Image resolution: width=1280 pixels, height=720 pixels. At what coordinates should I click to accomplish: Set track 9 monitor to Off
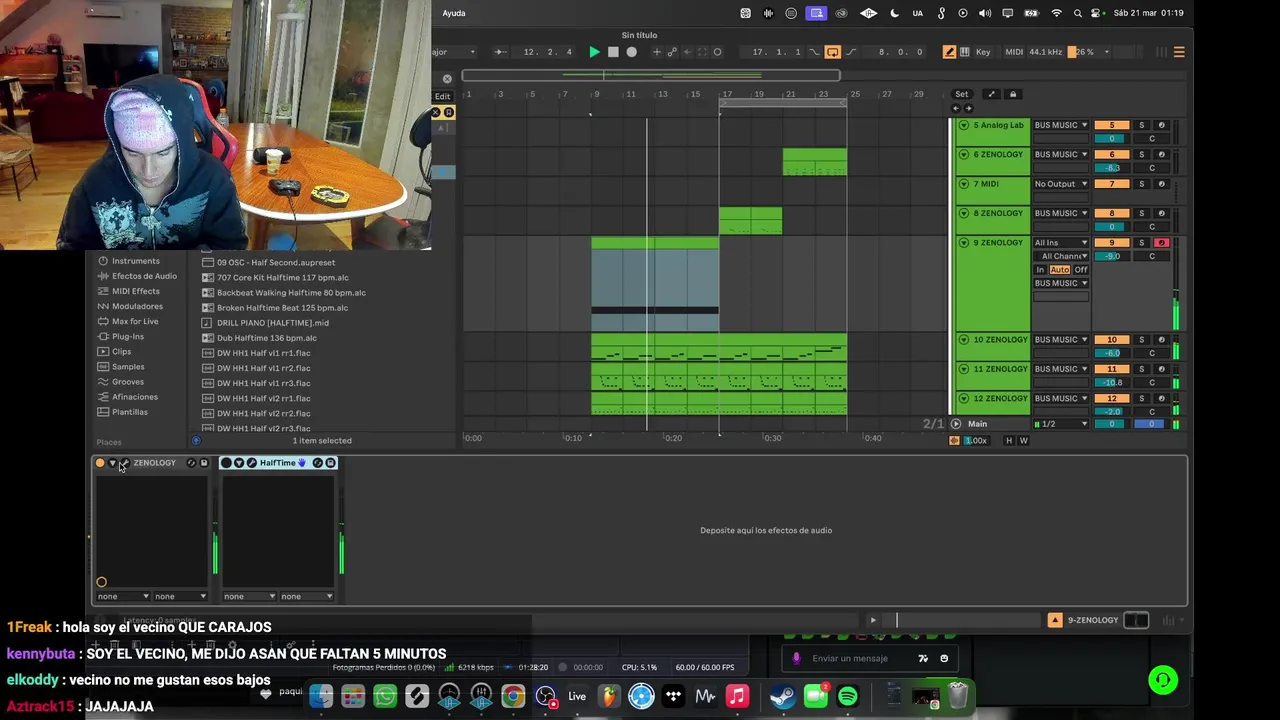pyautogui.click(x=1080, y=270)
